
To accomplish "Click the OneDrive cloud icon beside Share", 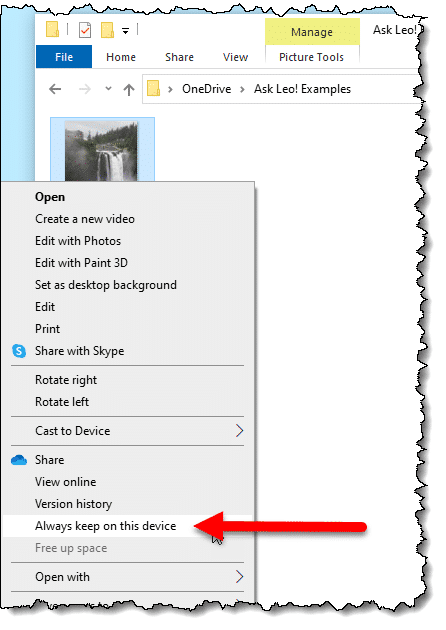I will pos(19,460).
